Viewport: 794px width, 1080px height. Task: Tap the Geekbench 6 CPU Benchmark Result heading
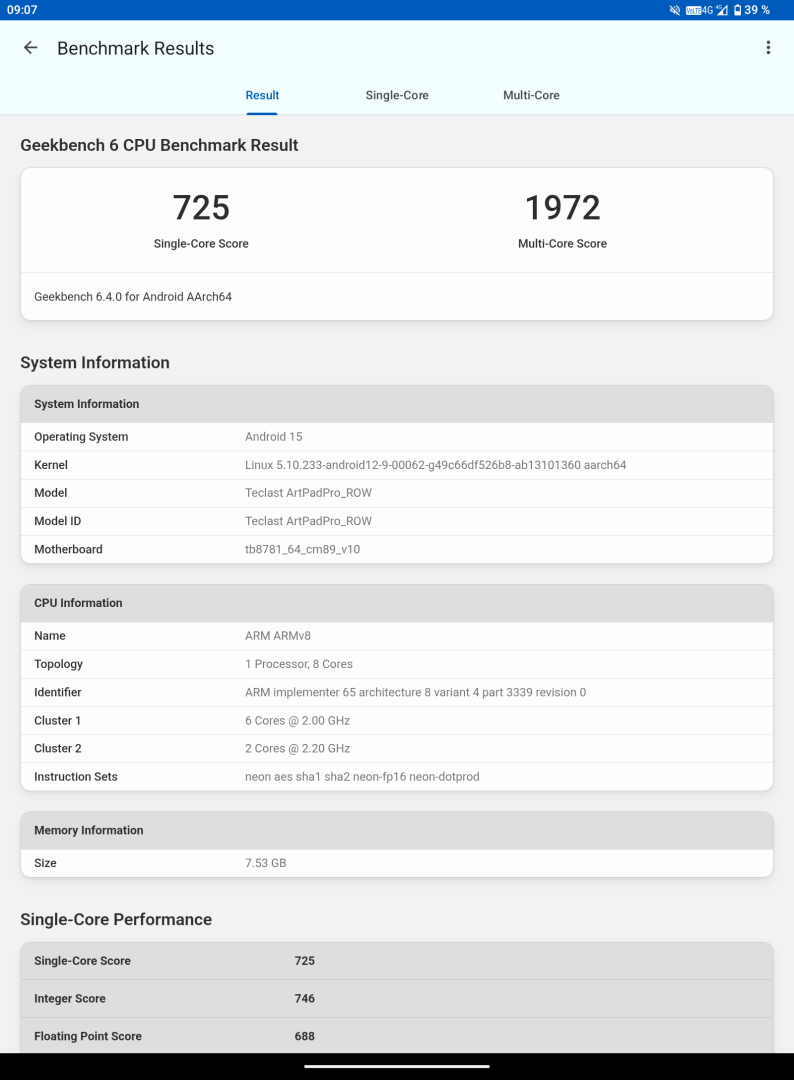coord(159,145)
